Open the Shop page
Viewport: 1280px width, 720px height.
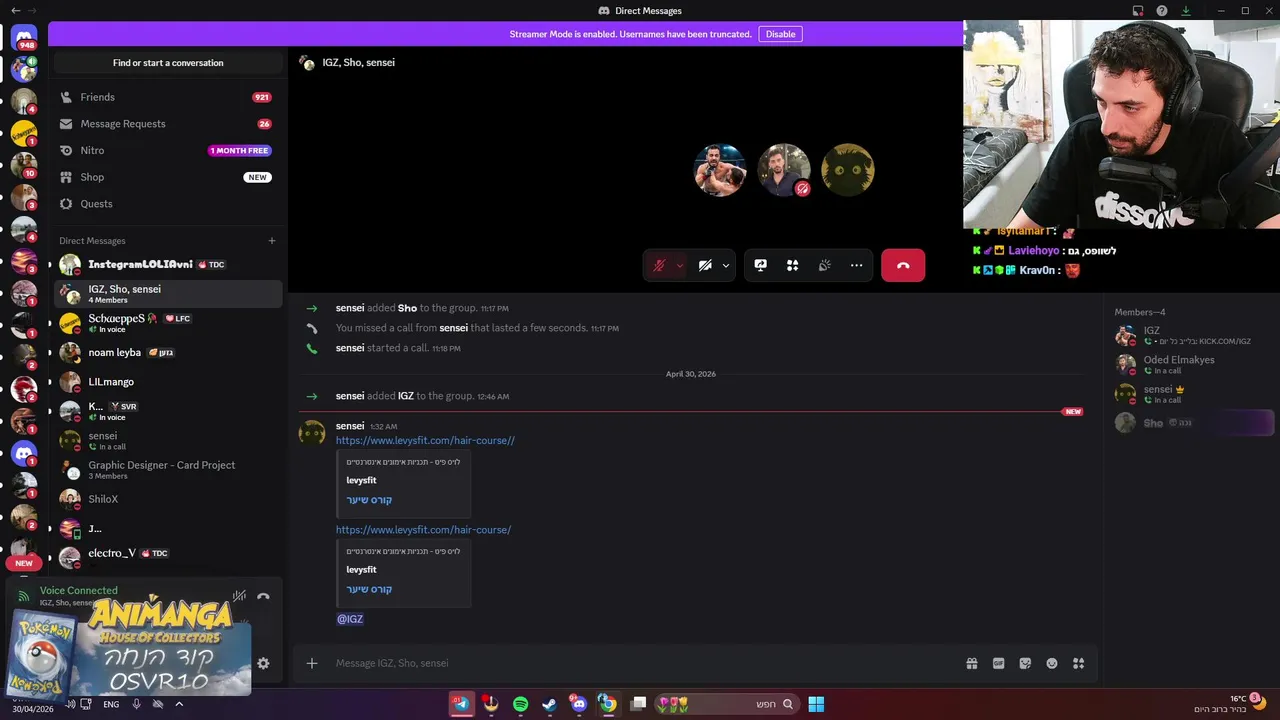(166, 177)
